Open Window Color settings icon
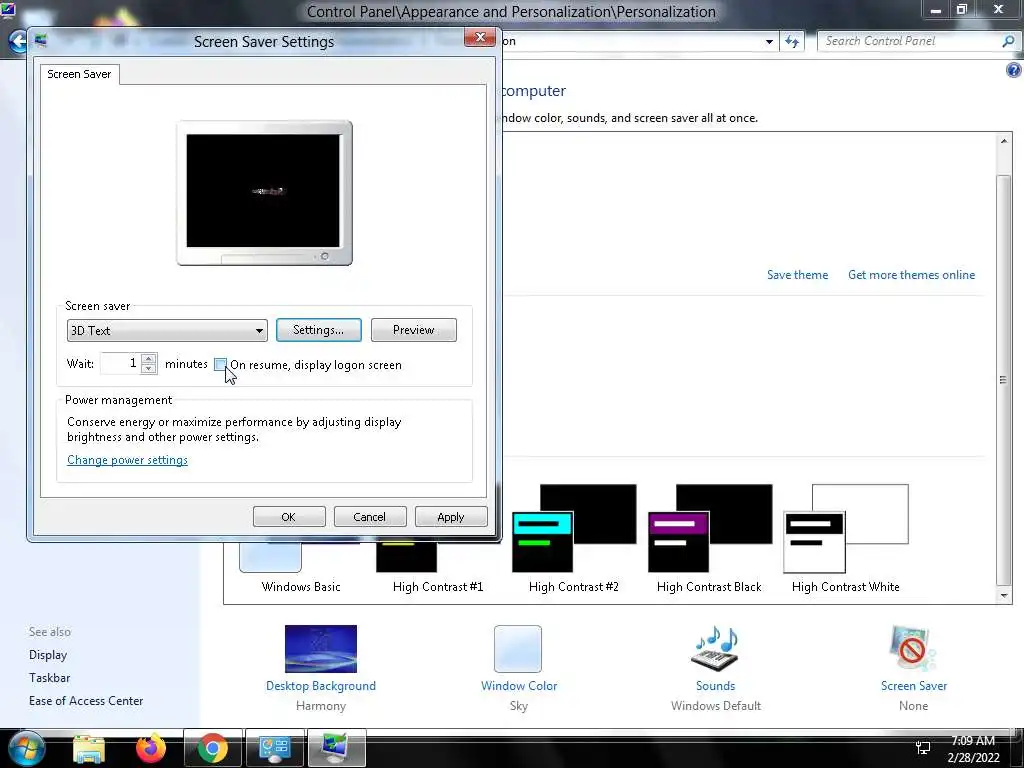 [518, 648]
